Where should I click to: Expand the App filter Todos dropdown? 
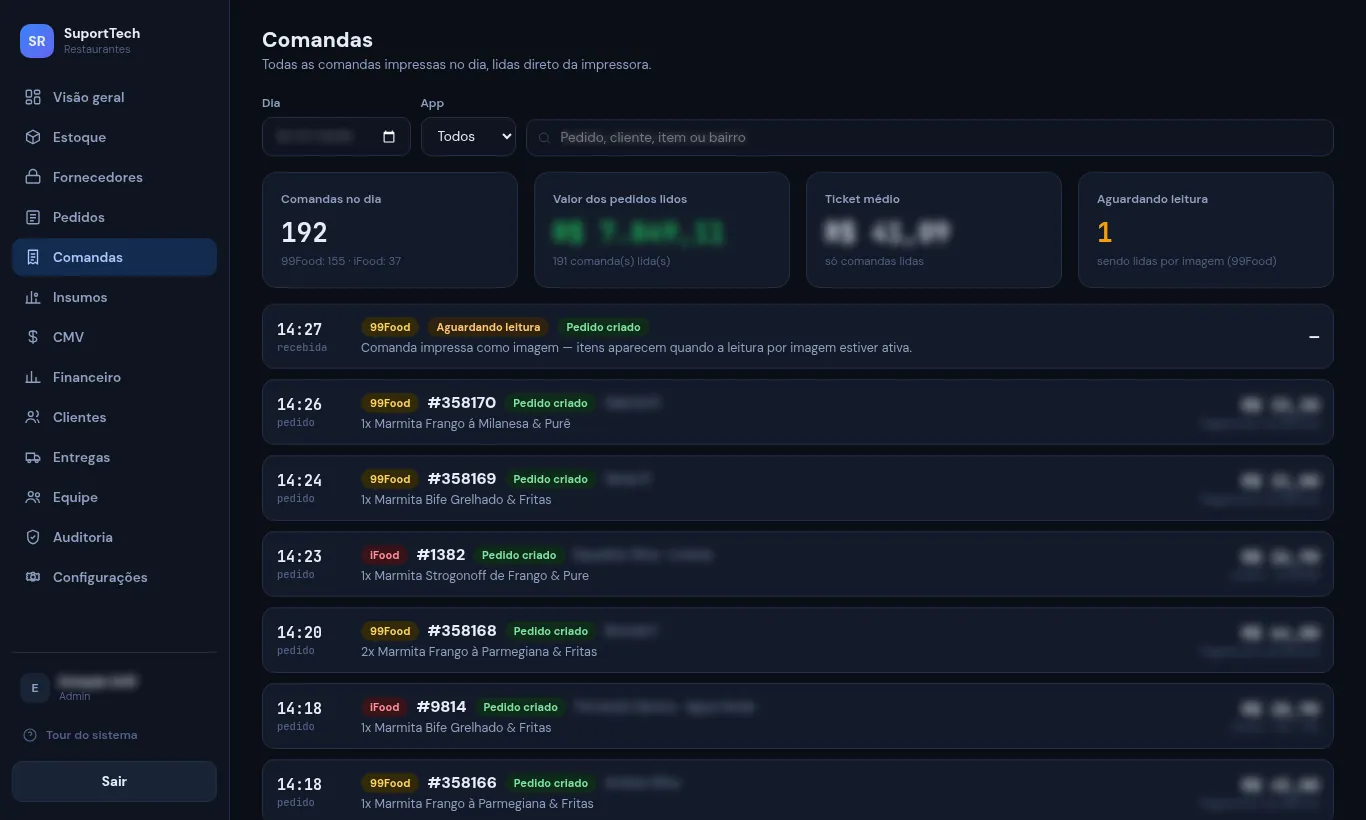(x=468, y=137)
